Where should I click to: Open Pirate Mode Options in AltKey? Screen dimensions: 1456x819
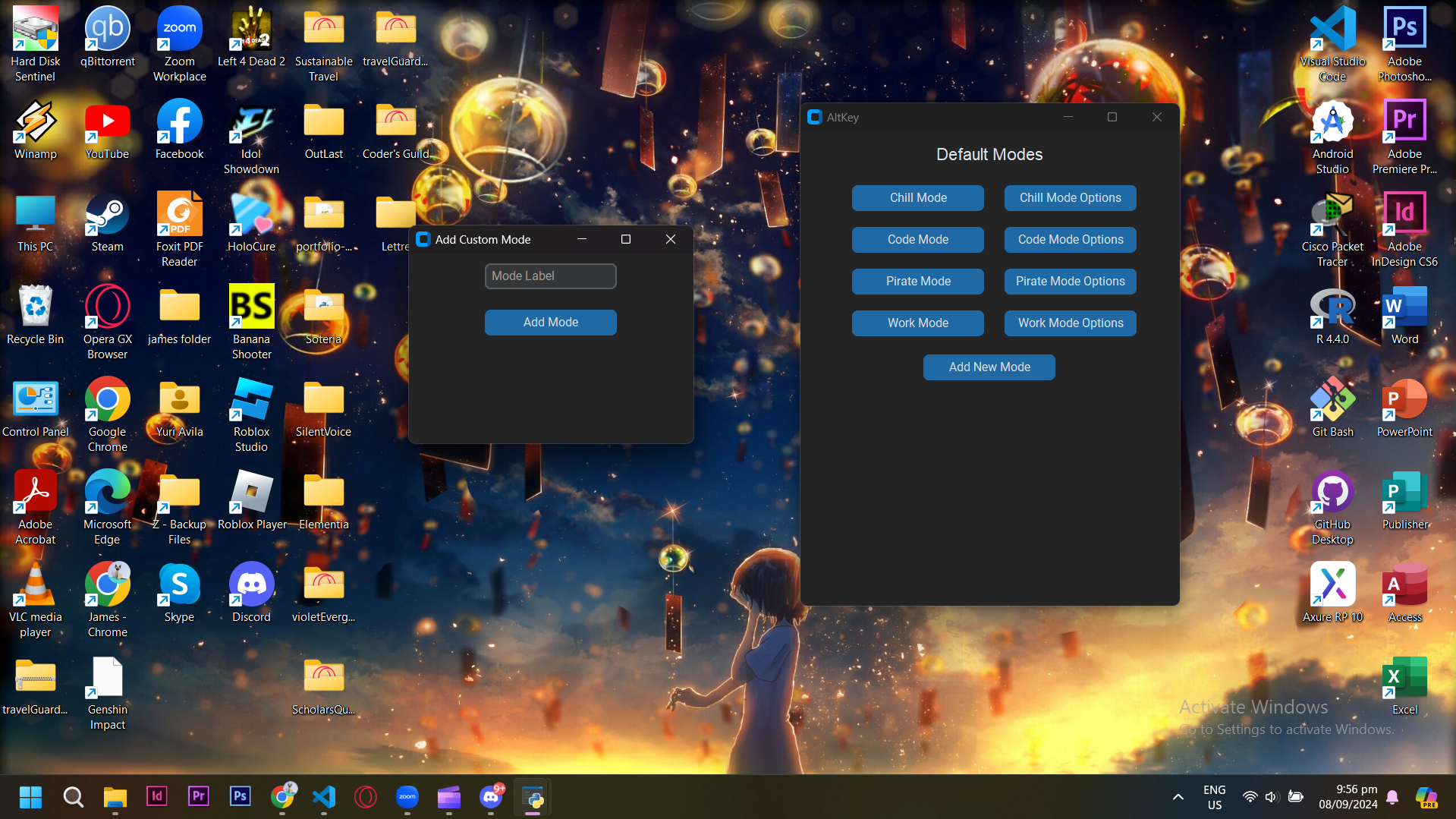coord(1070,282)
